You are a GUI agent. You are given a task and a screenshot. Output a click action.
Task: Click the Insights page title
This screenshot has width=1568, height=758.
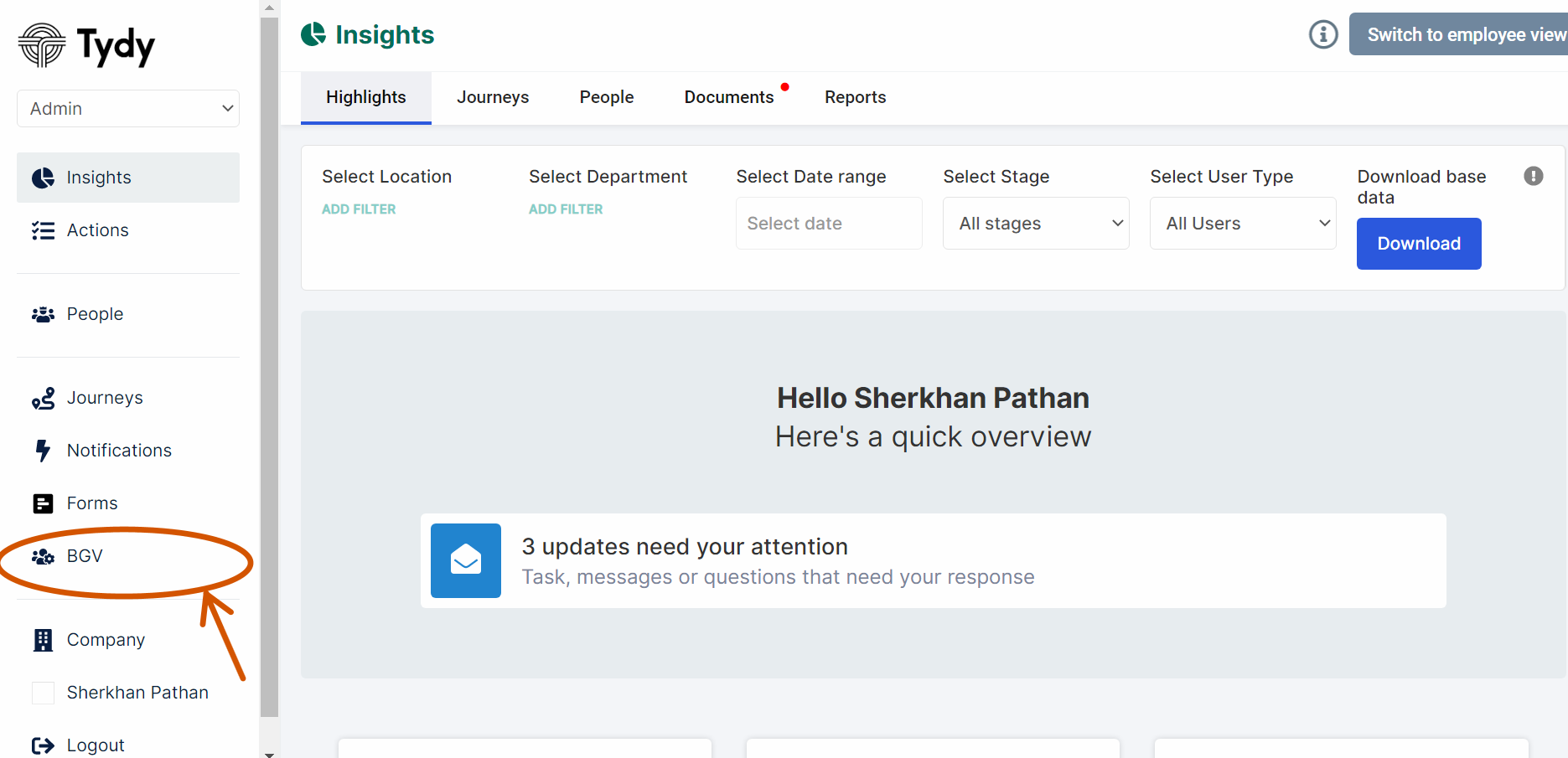(x=385, y=34)
